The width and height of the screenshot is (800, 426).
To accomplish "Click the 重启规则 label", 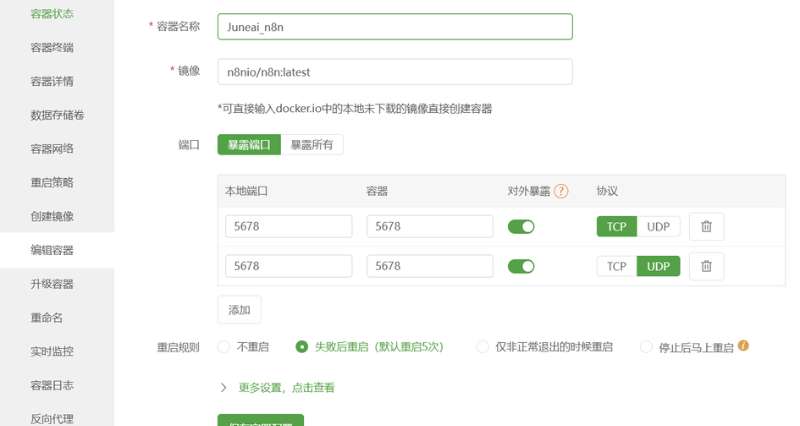I will [x=178, y=347].
